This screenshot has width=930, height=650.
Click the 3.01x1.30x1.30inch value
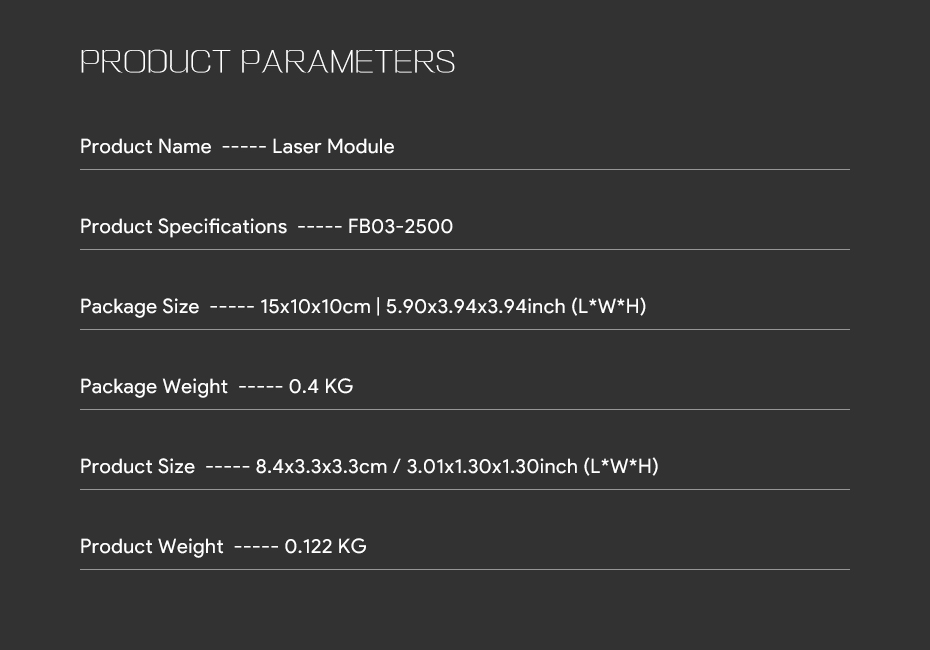(x=492, y=467)
